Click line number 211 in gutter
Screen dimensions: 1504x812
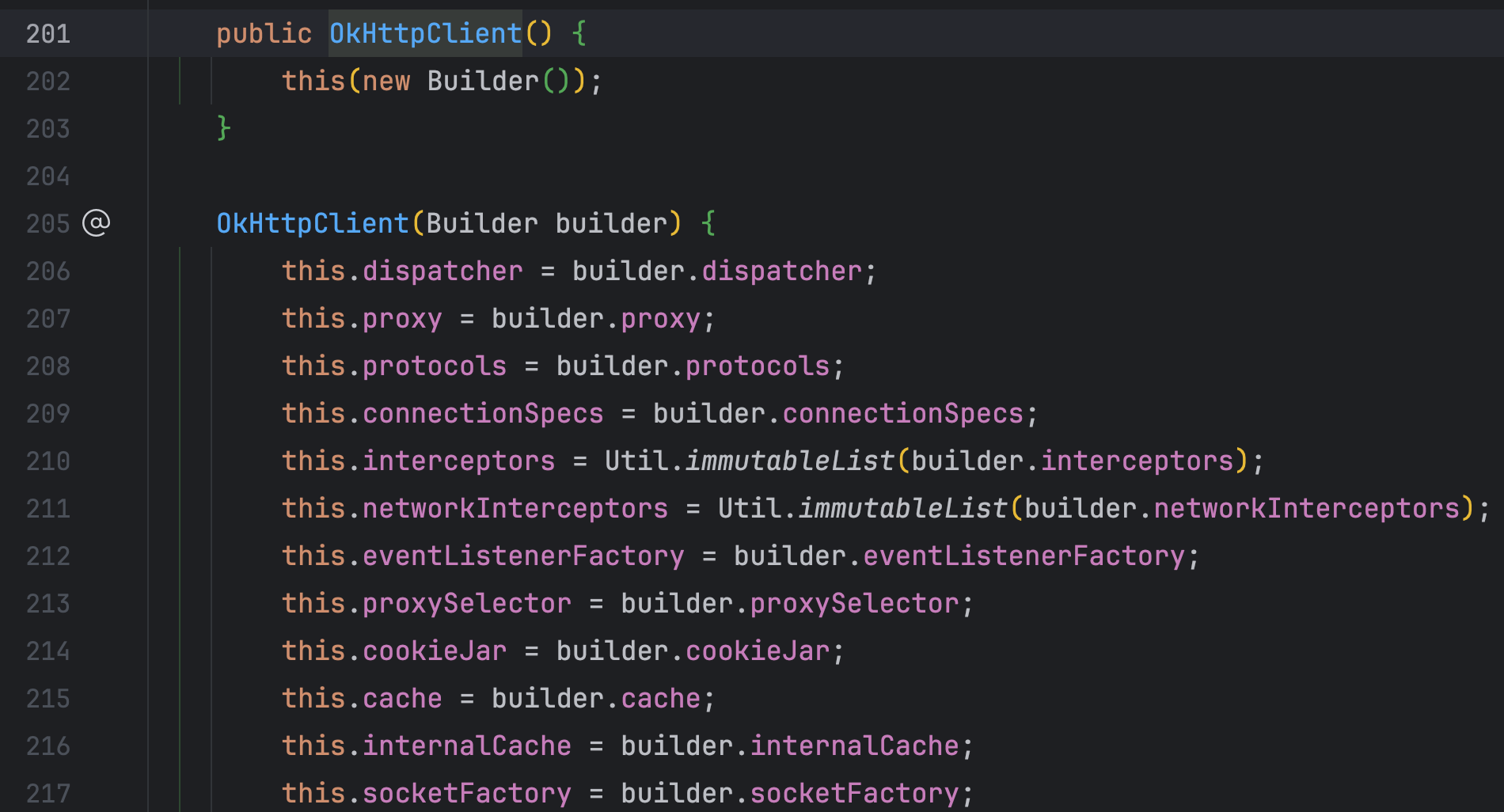[48, 508]
